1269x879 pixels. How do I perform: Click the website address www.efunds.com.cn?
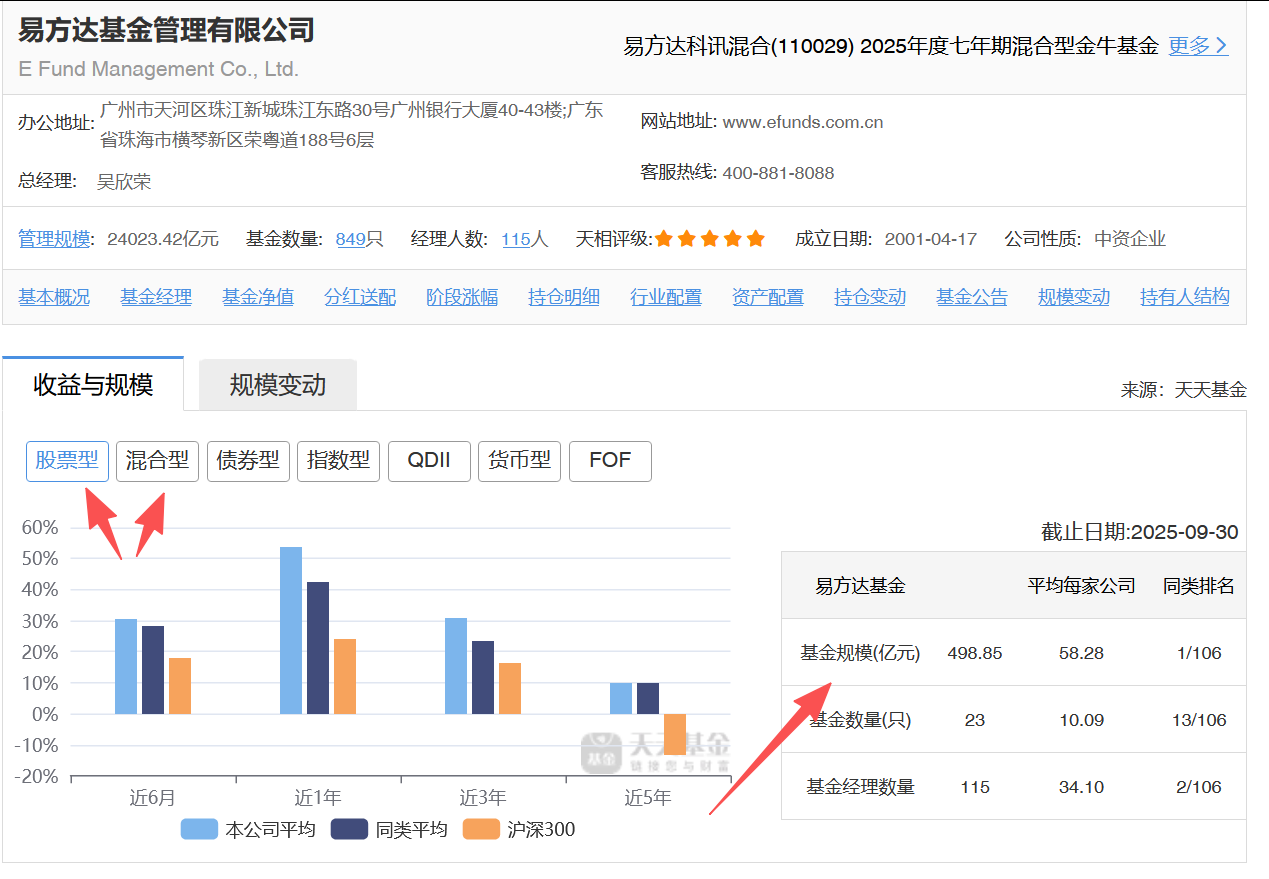click(803, 122)
